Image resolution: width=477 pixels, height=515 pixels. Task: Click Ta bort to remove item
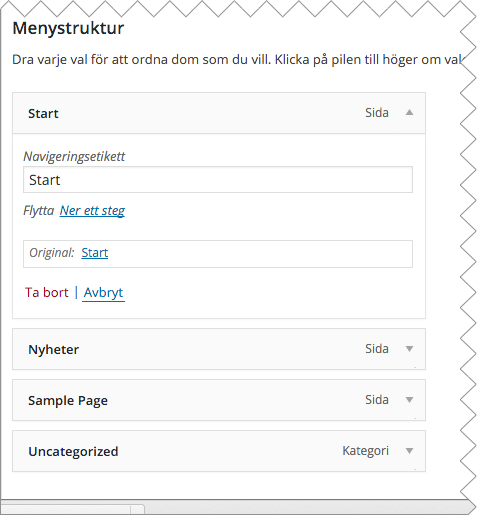pyautogui.click(x=46, y=293)
